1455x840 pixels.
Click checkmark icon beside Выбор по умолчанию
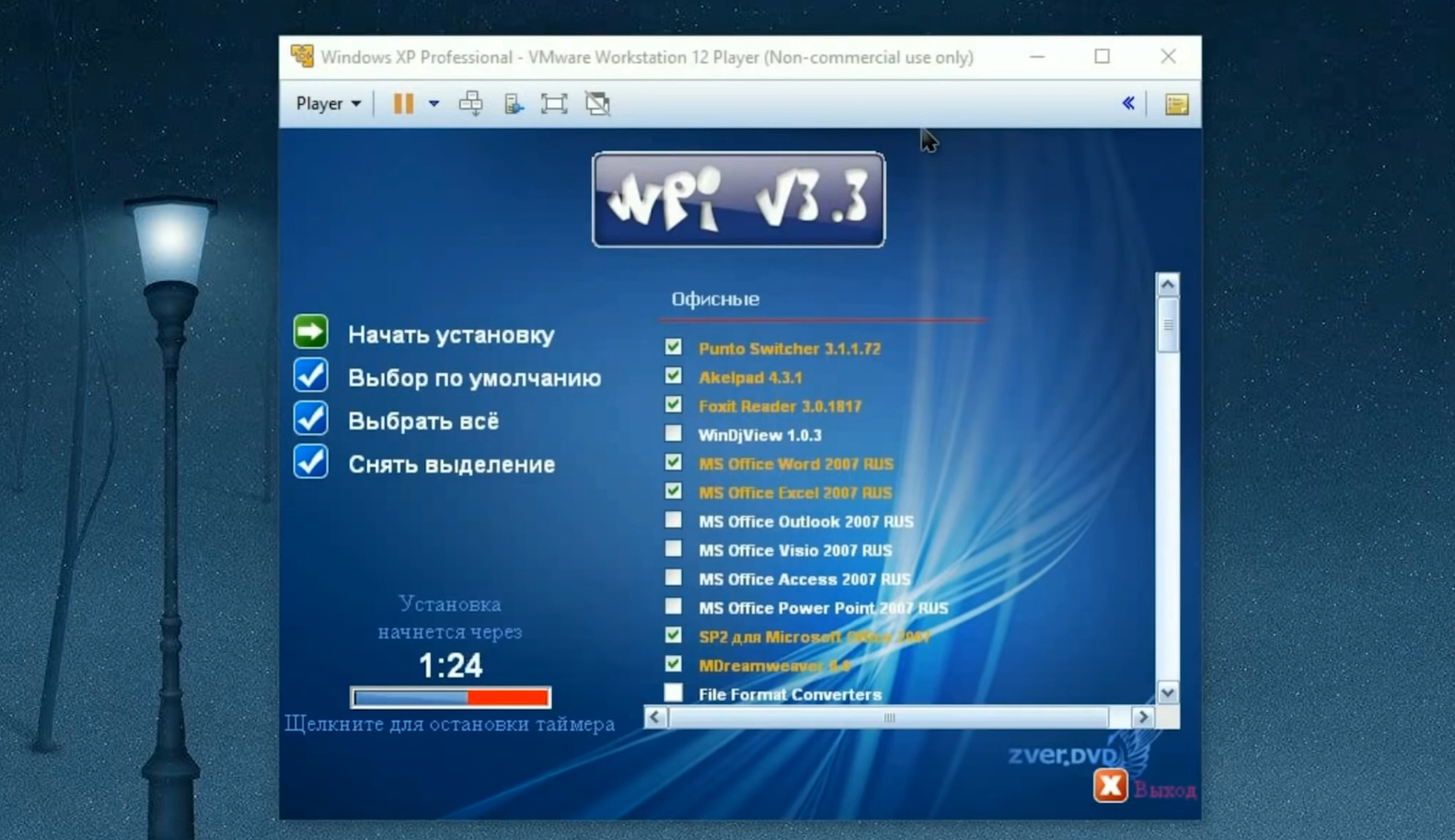[x=311, y=375]
